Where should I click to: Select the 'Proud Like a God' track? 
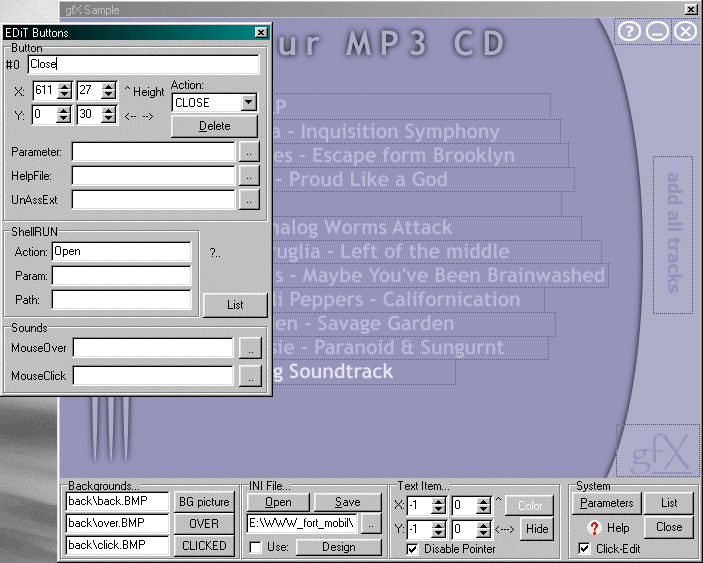(x=423, y=179)
